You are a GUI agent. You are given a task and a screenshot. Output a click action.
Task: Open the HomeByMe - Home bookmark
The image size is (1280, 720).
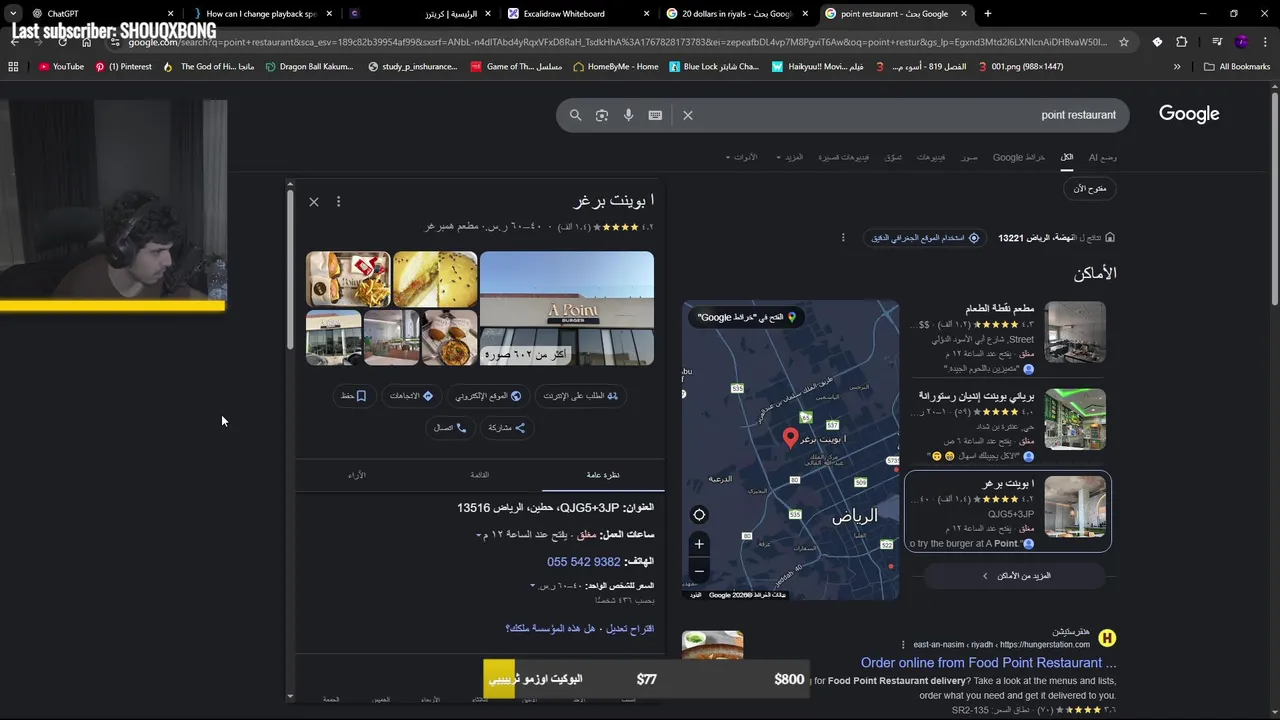(x=616, y=67)
